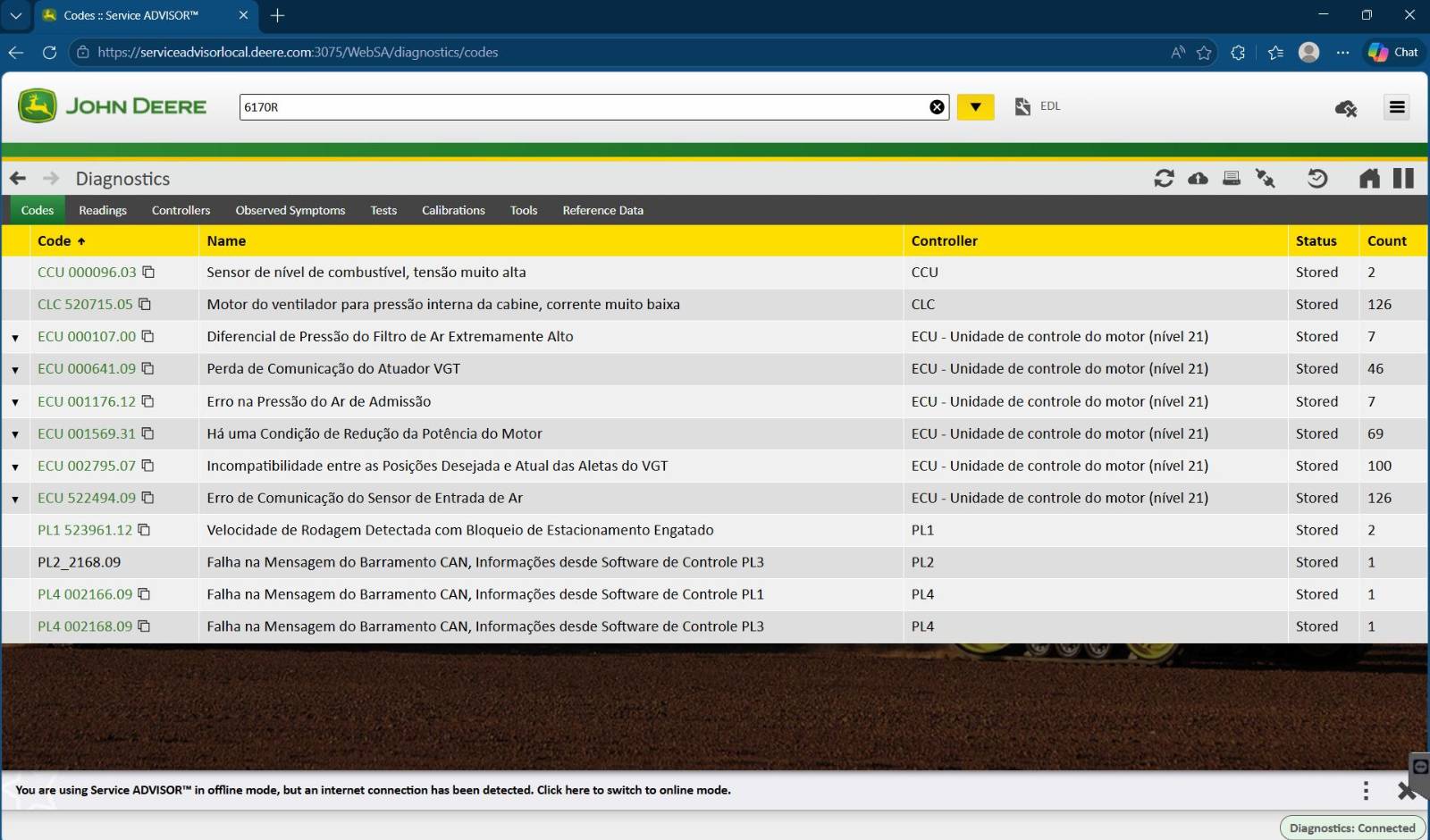Open the browser tab list dropdown
Screen dimensions: 1430x840
tap(16, 15)
